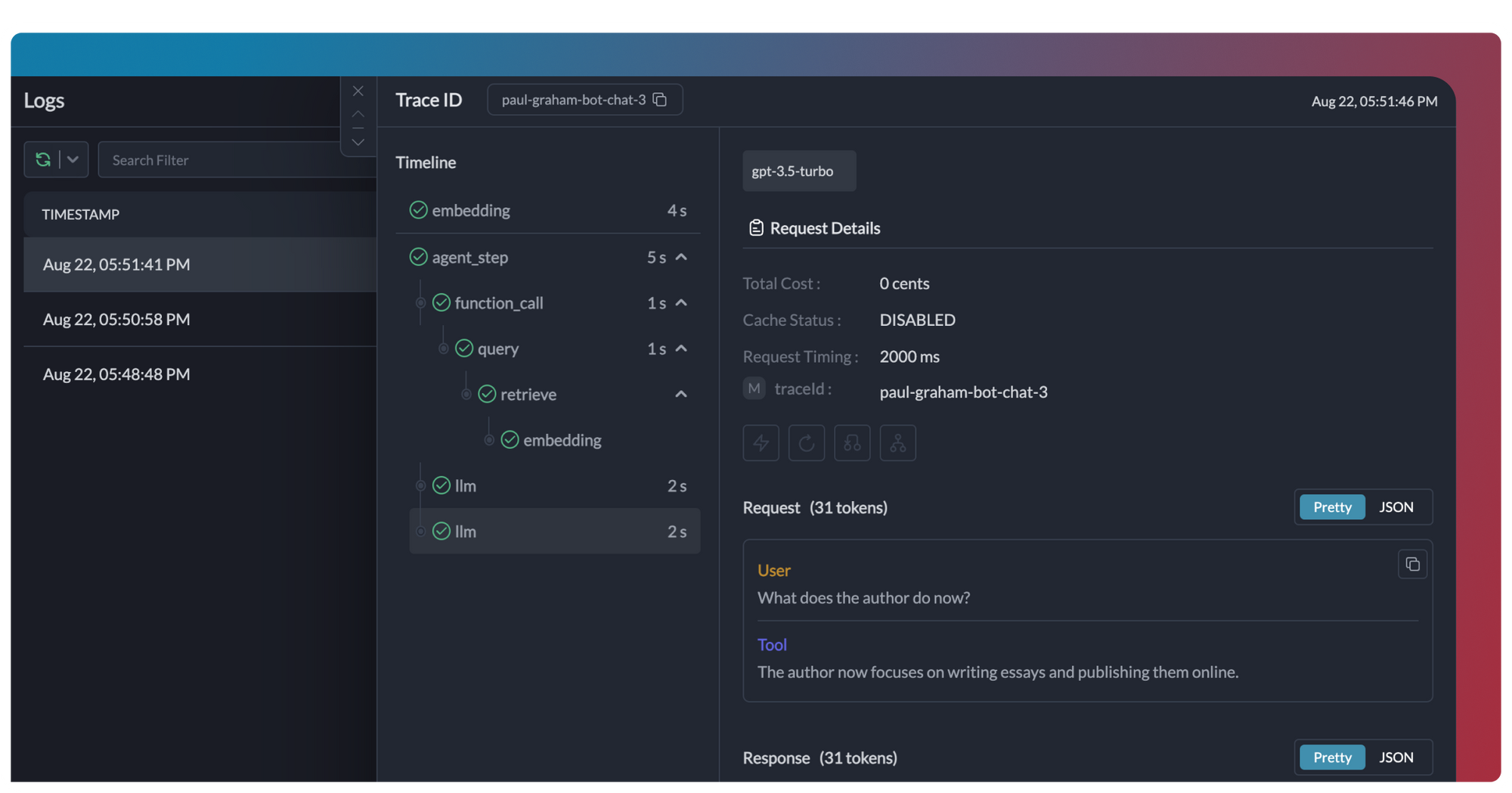Click the replay request icon
The height and width of the screenshot is (793, 1512).
[x=806, y=443]
